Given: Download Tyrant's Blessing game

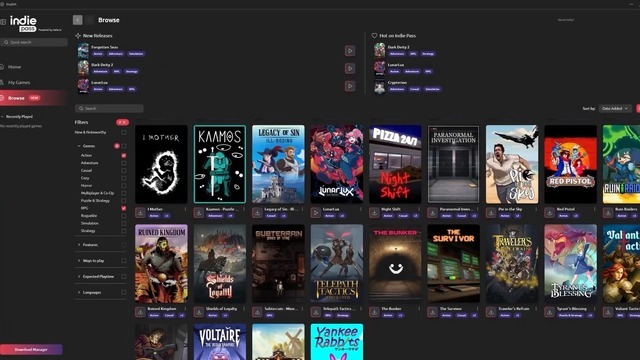Looking at the screenshot, I should tap(549, 312).
